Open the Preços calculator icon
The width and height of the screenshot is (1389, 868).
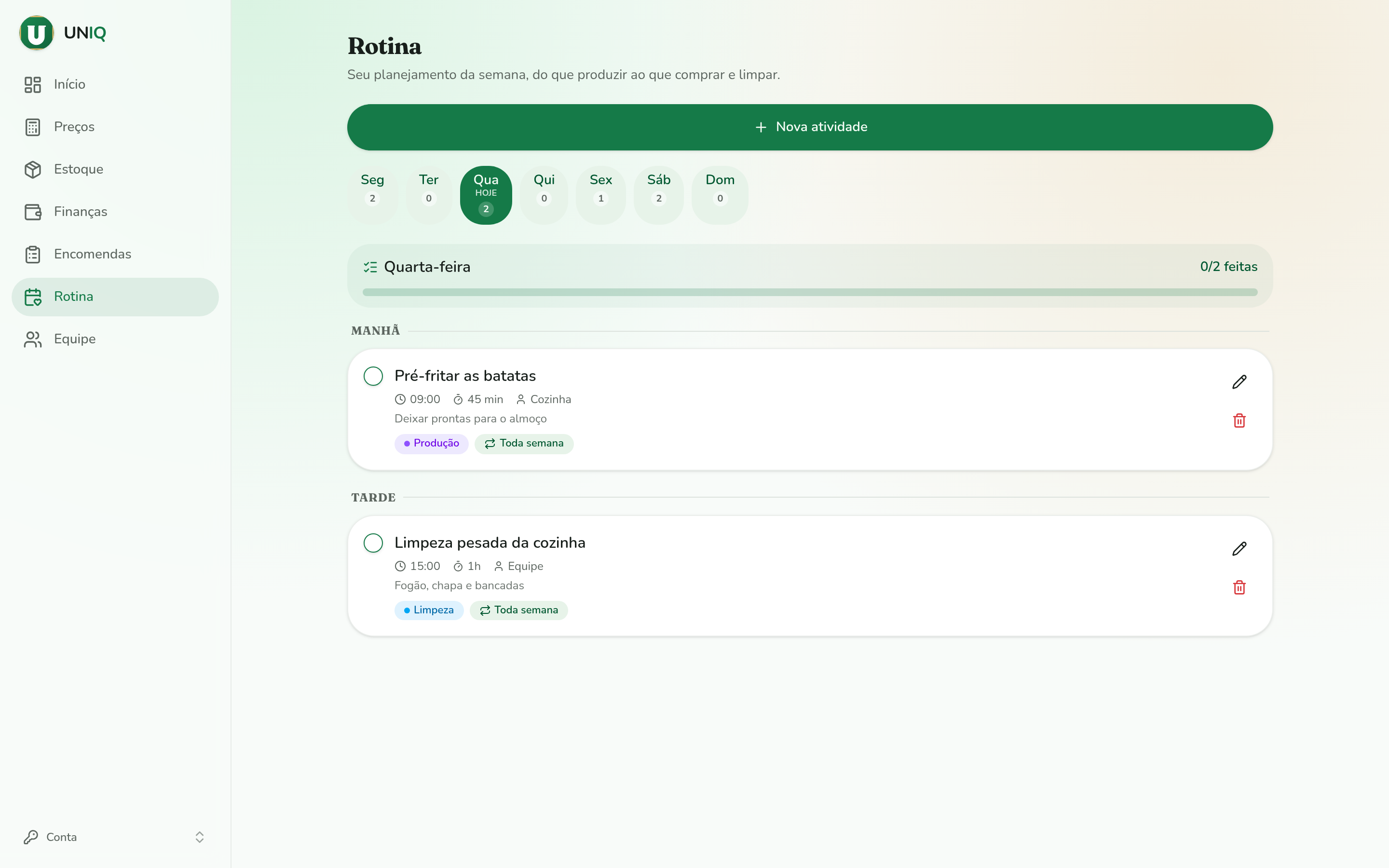click(x=33, y=127)
